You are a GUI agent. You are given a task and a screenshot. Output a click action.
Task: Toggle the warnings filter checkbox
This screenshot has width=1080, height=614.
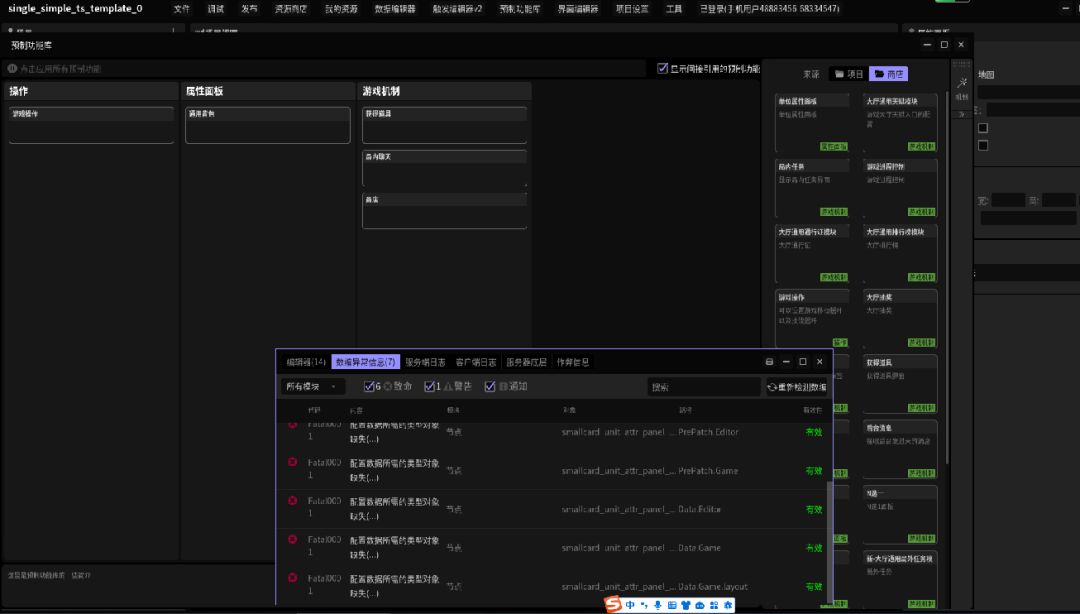pyautogui.click(x=430, y=387)
